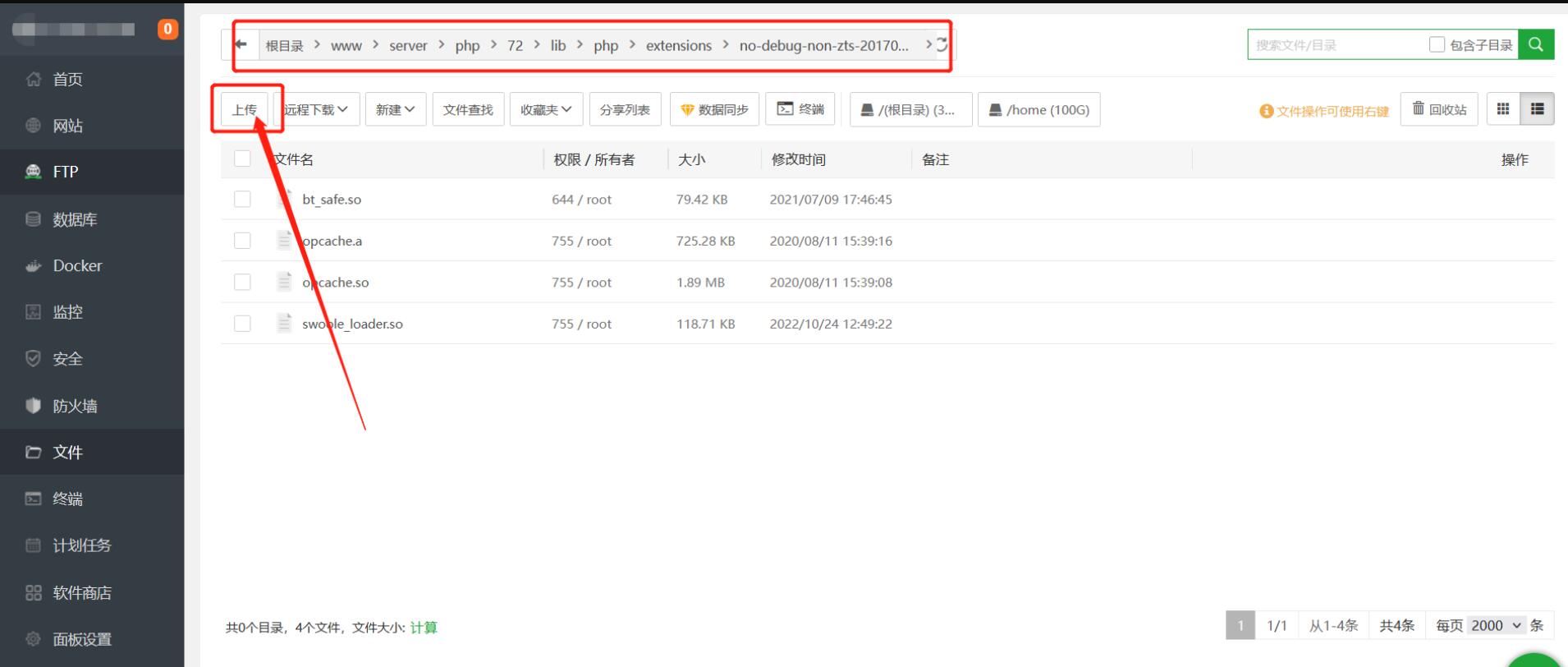Open the per-page 2000 count dropdown
The width and height of the screenshot is (1568, 667).
[x=1496, y=625]
